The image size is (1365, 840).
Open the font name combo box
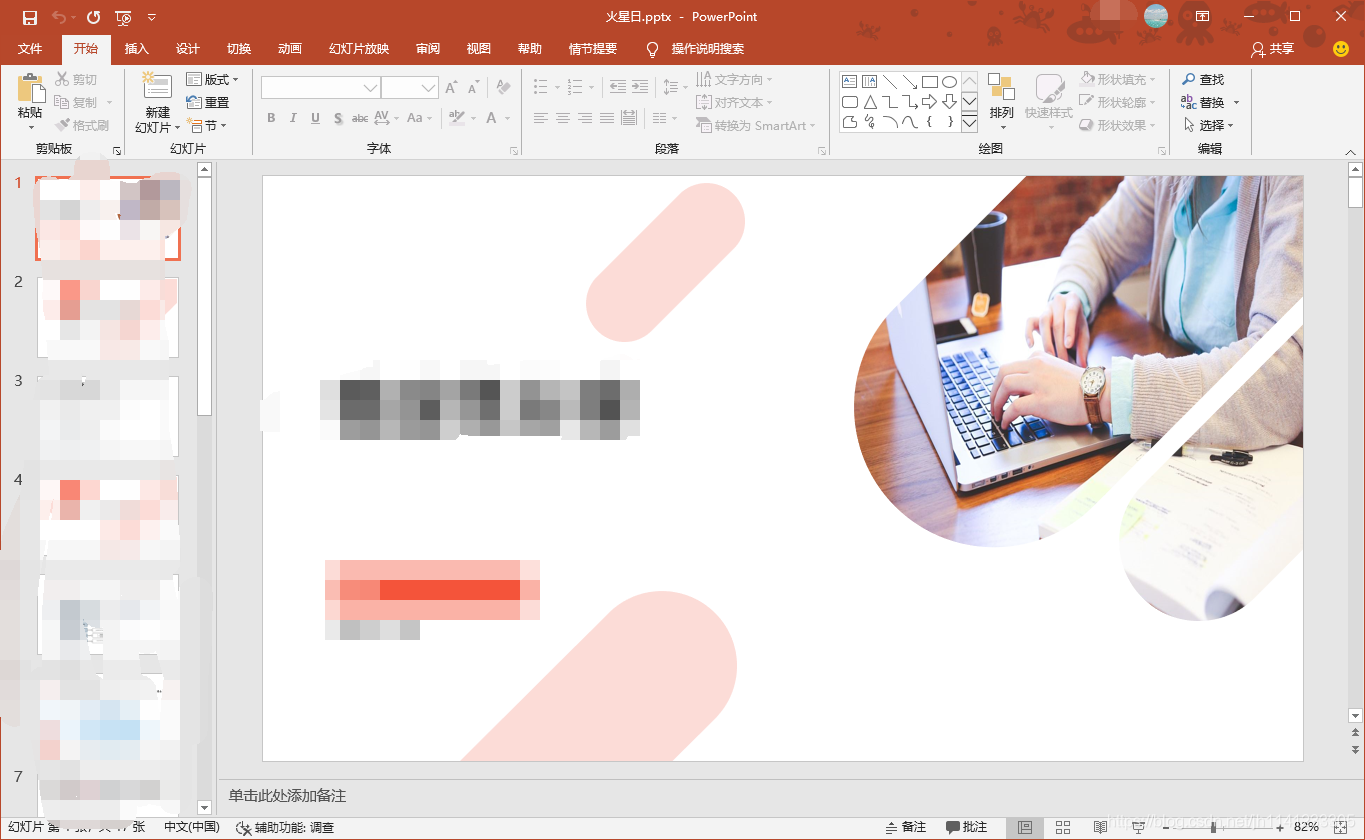click(320, 88)
